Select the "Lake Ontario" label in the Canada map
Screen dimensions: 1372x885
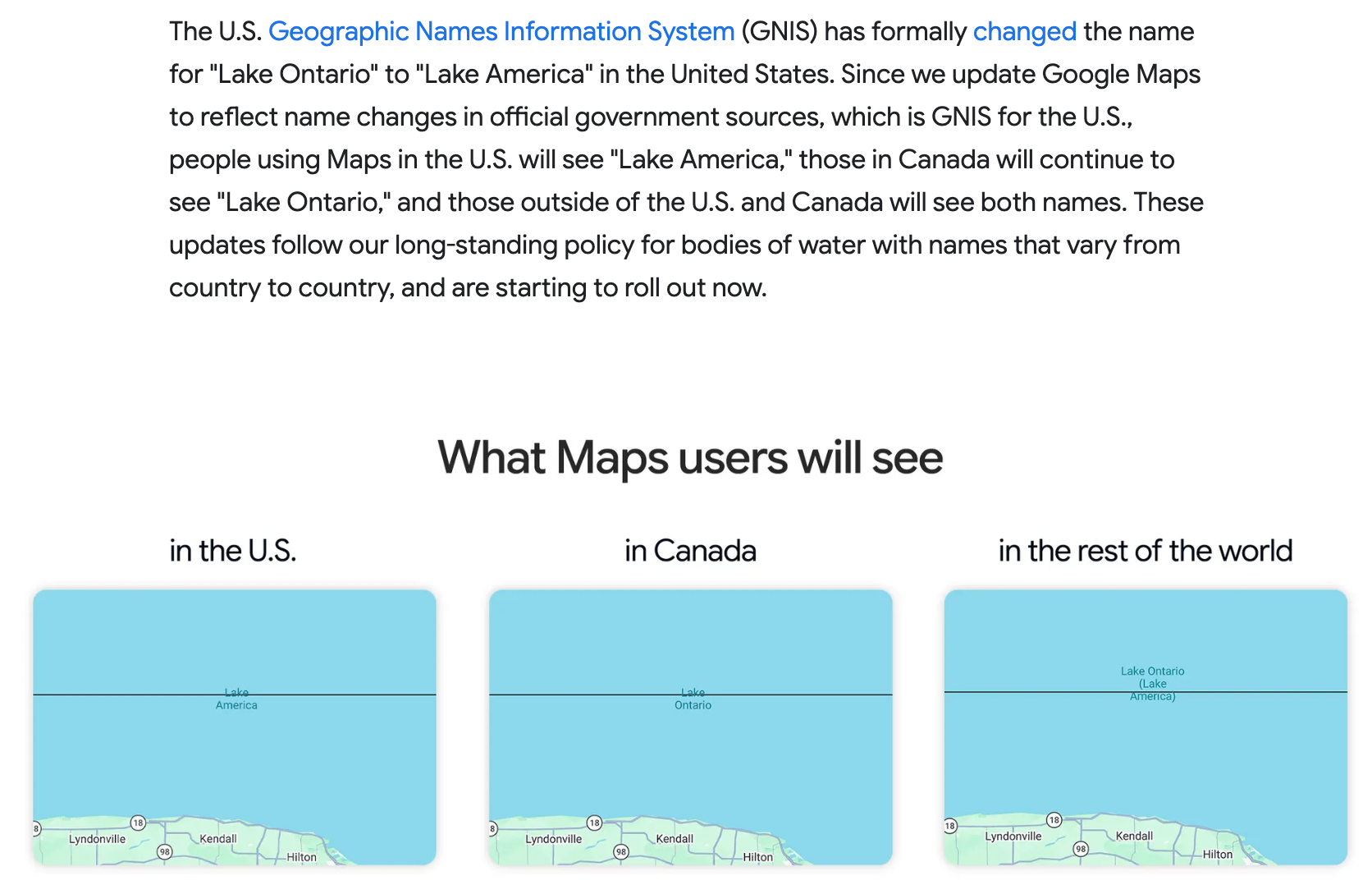click(x=693, y=699)
